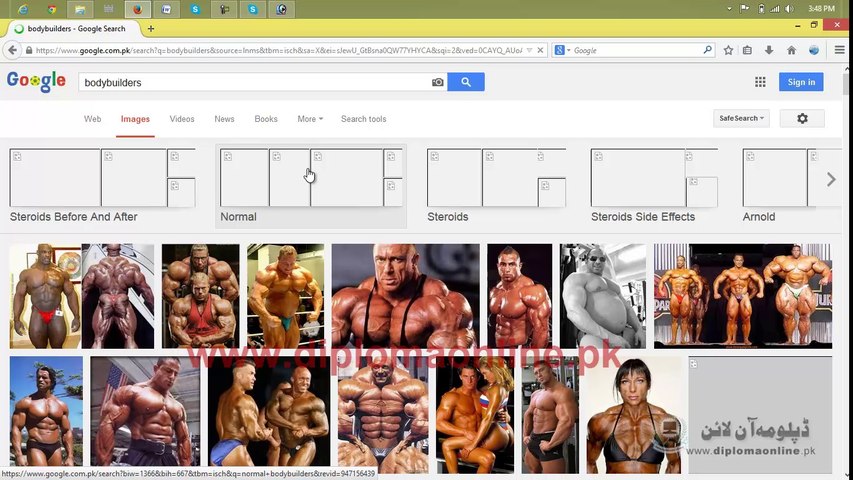Open bald bodybuilder close-up wide image
The height and width of the screenshot is (480, 853).
click(x=406, y=296)
